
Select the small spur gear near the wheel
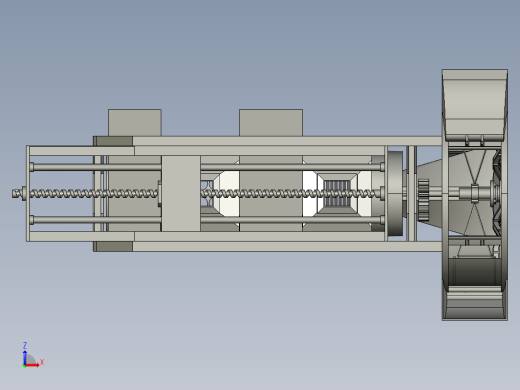[423, 200]
